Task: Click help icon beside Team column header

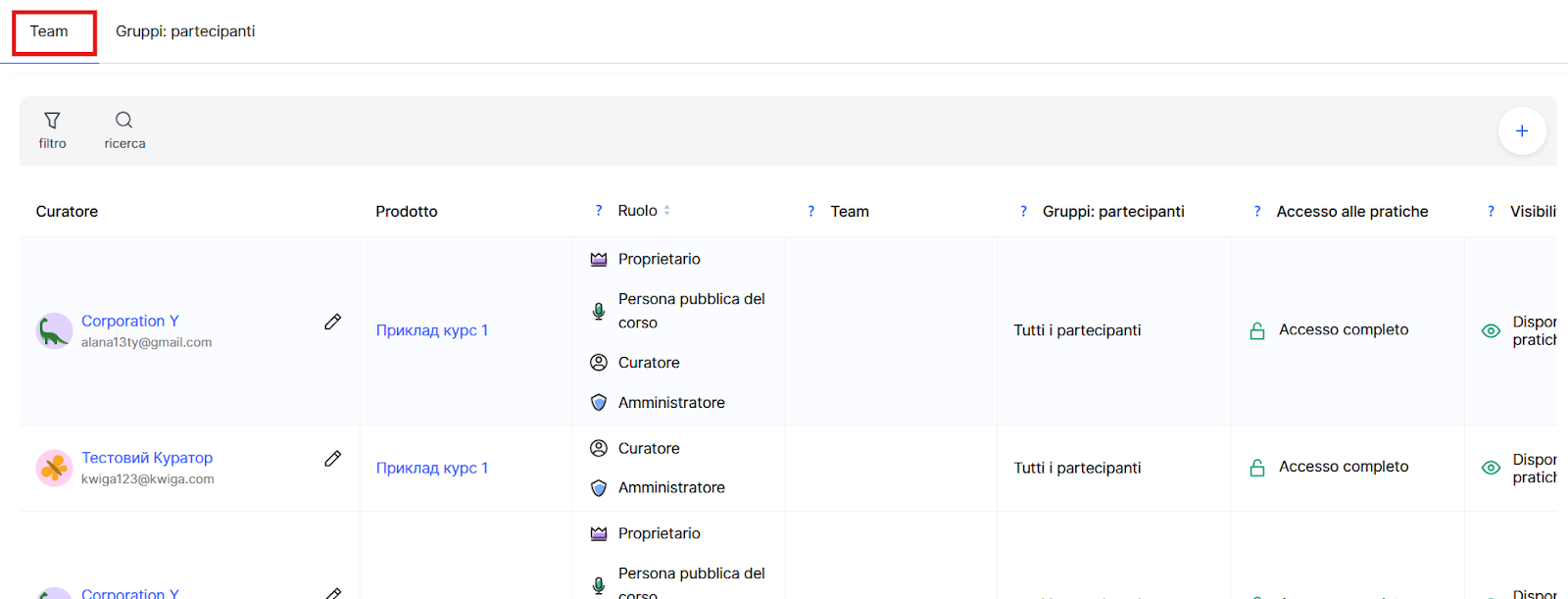Action: pyautogui.click(x=811, y=211)
